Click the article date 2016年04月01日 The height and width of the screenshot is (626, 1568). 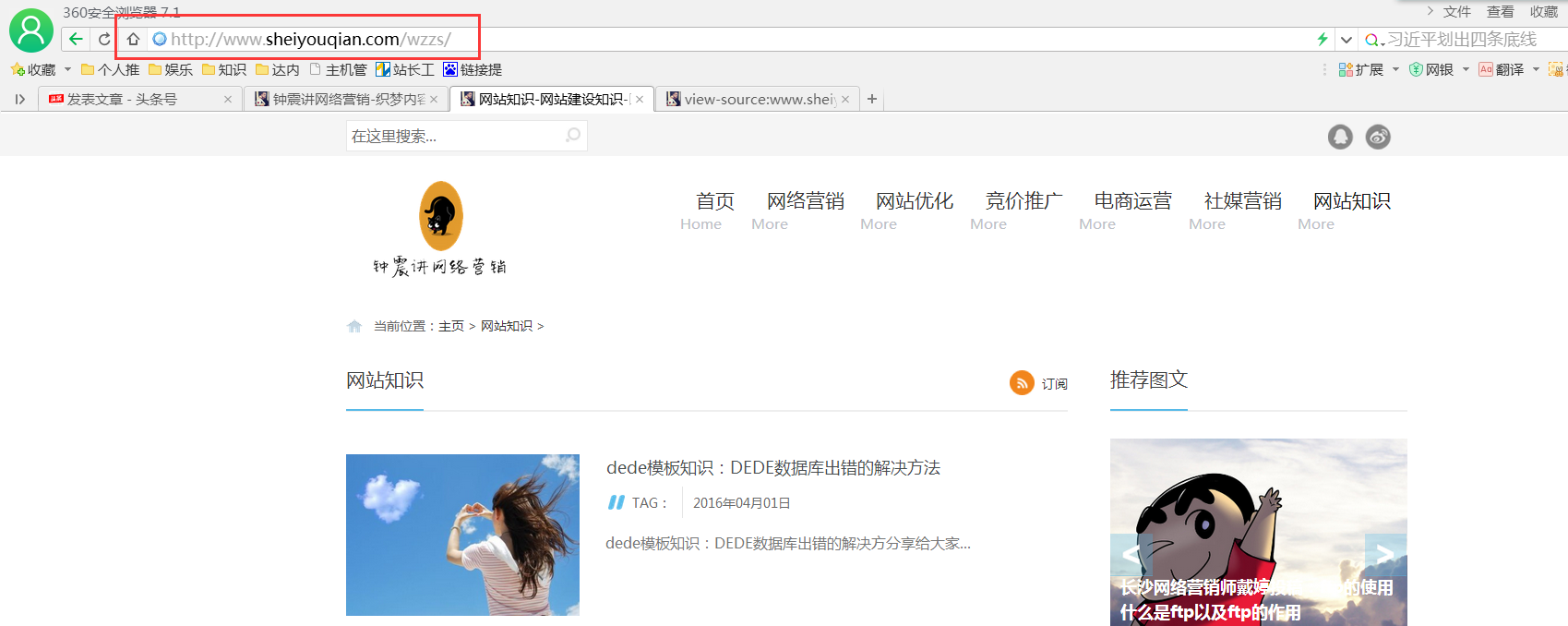coord(742,503)
